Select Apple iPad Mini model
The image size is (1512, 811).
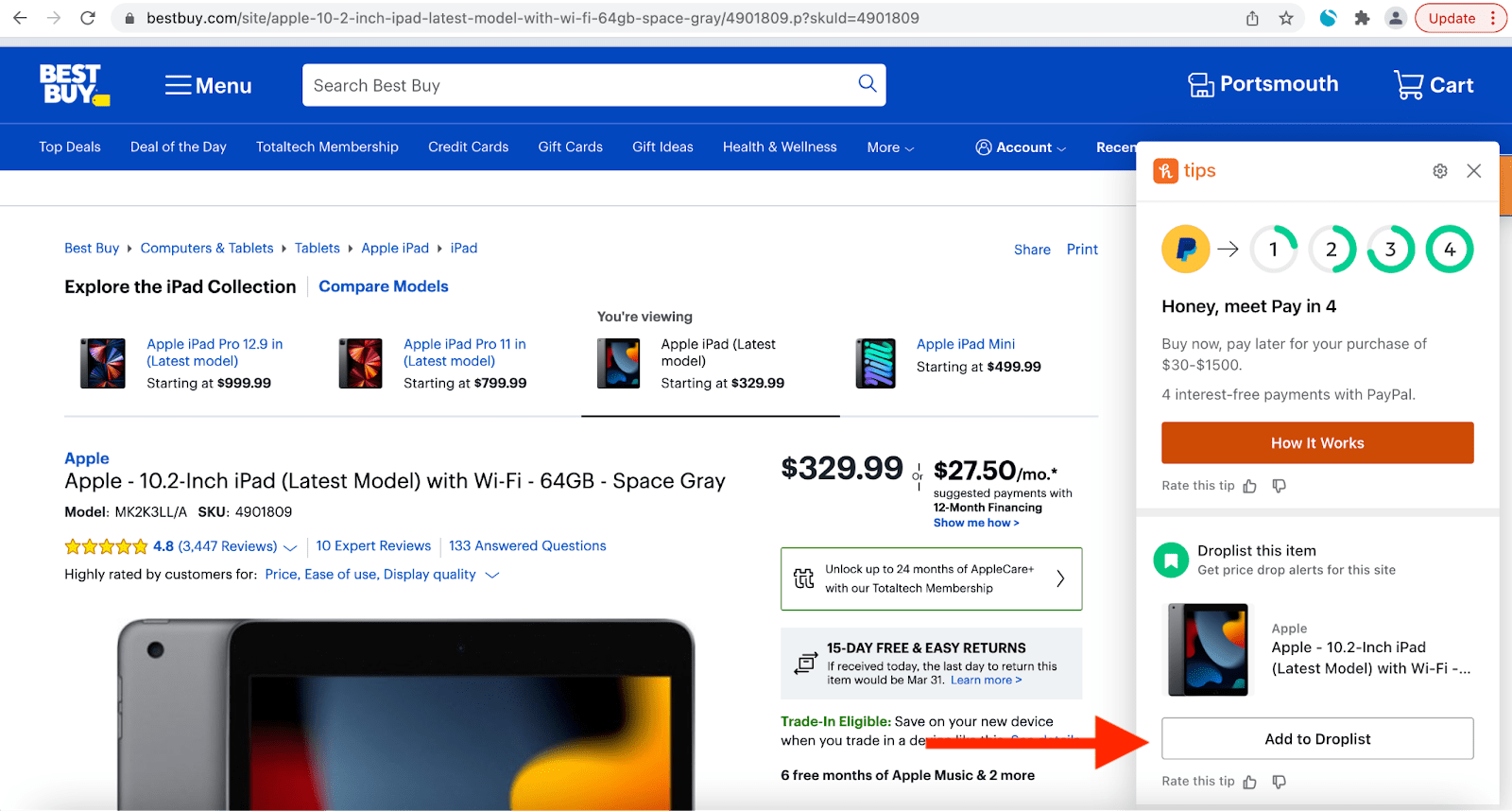coord(966,344)
